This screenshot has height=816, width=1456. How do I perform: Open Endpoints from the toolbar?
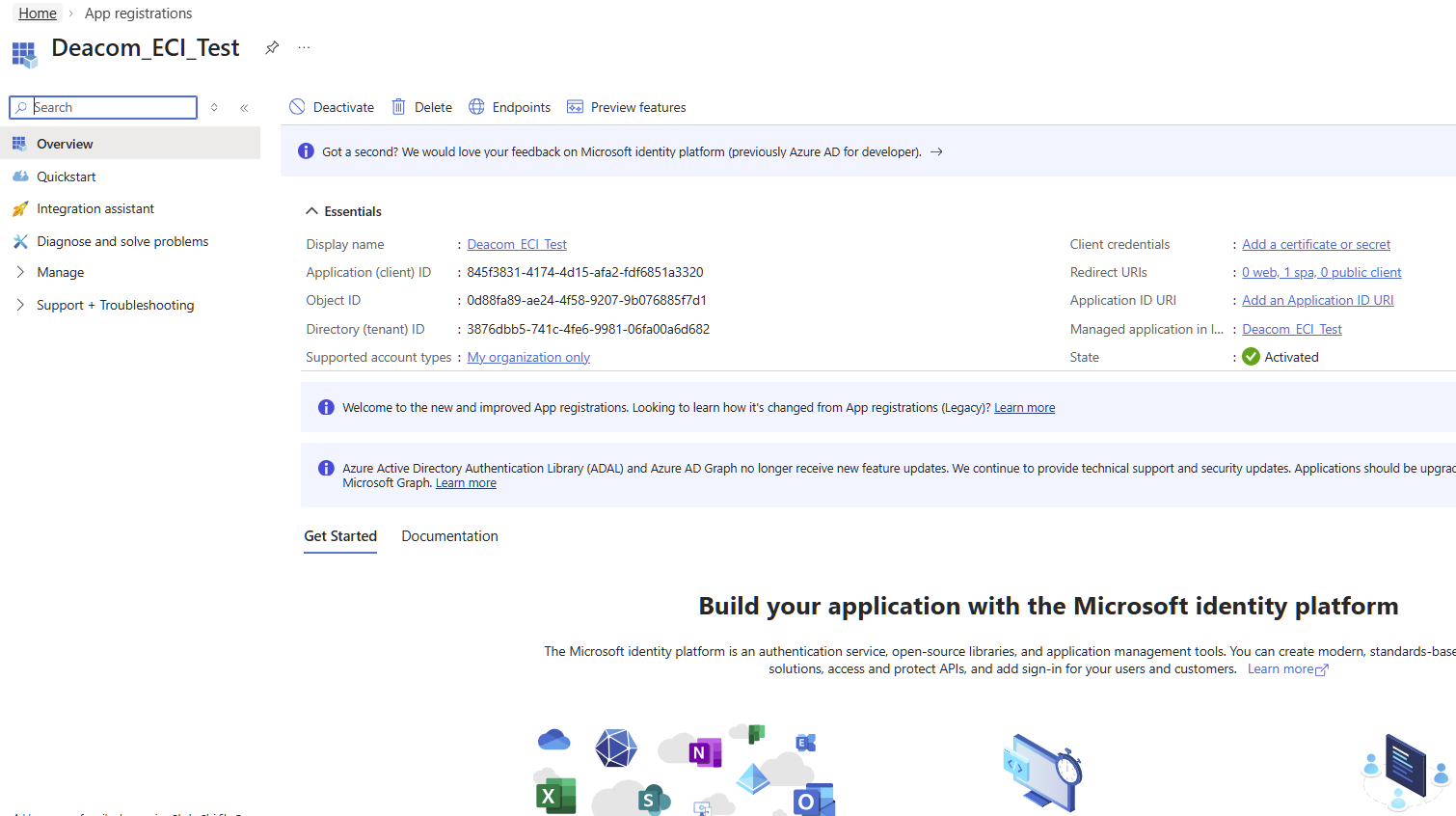tap(510, 107)
